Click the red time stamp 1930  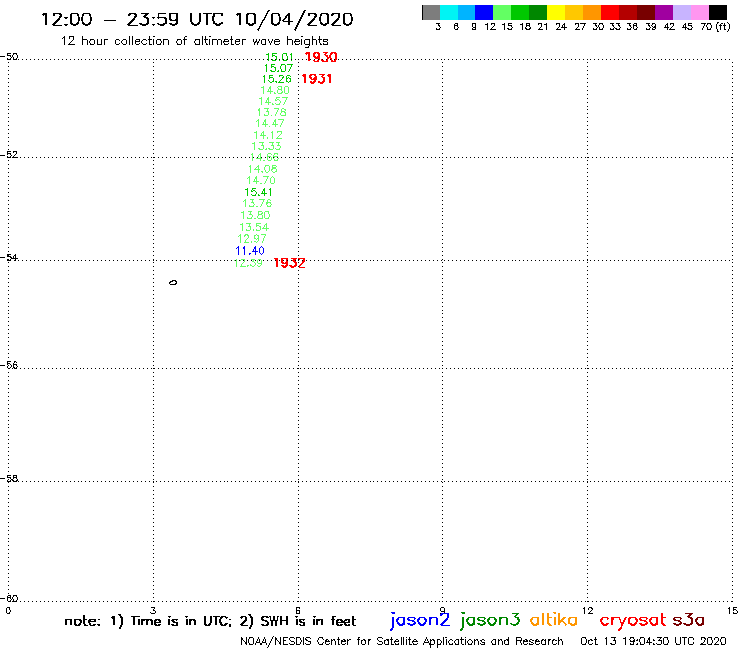click(321, 57)
